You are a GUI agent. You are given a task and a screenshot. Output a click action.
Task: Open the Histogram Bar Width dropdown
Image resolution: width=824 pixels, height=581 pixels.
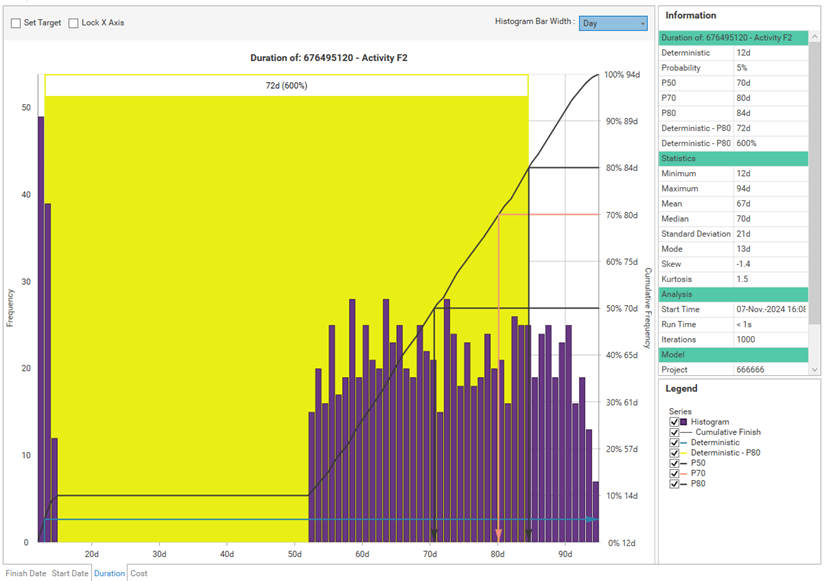[613, 23]
